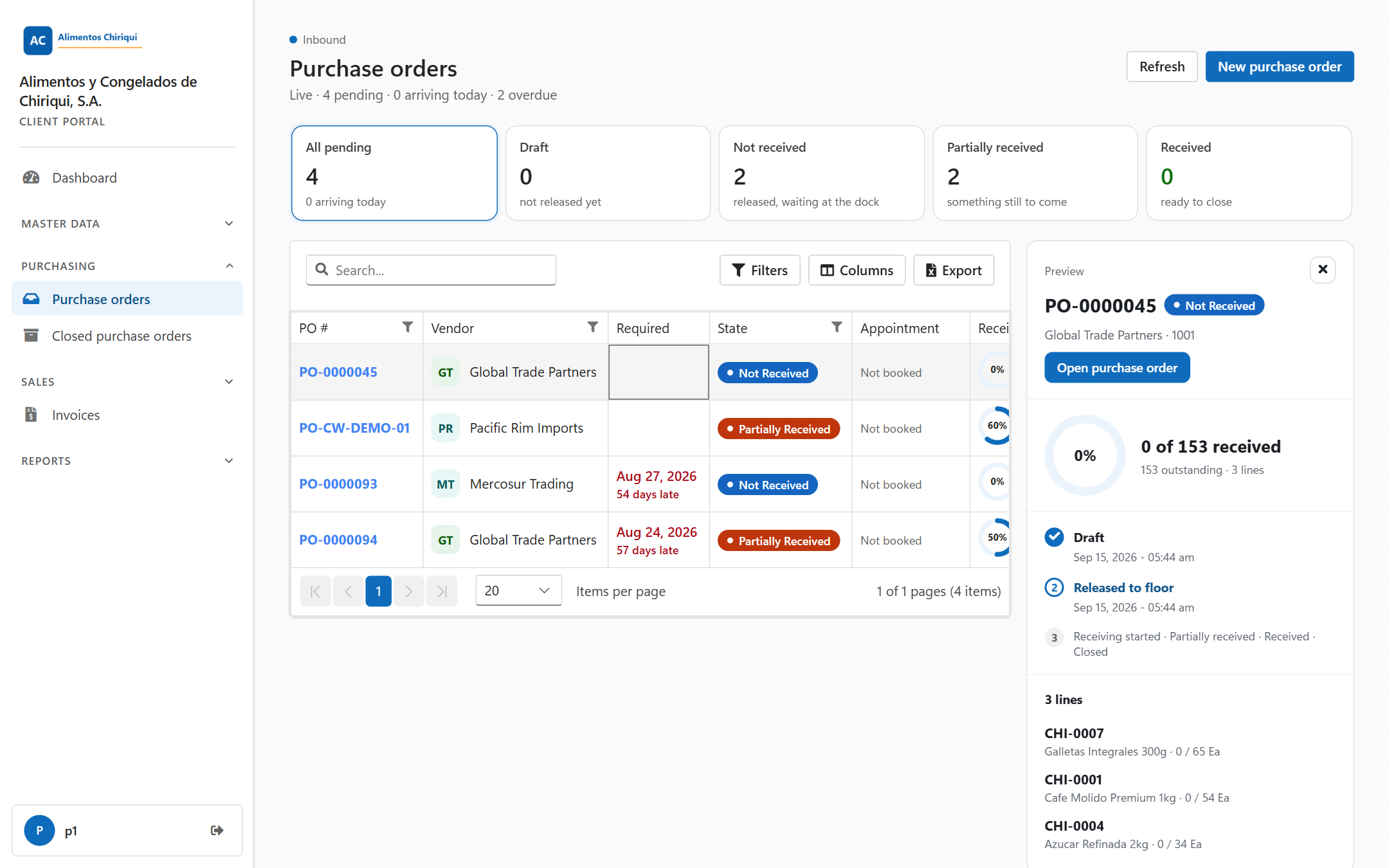Go to the last page

[442, 591]
